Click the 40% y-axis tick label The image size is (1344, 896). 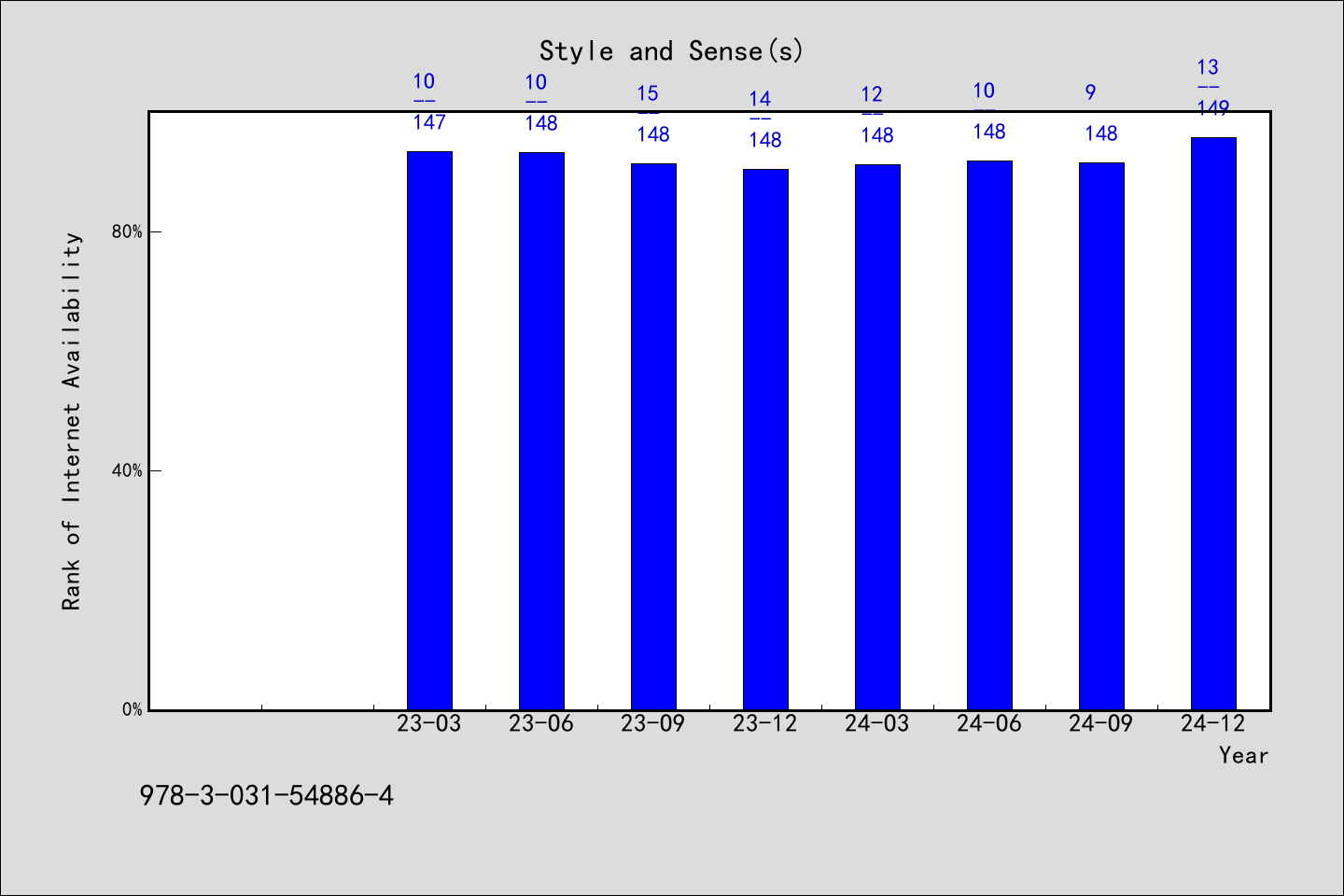click(127, 470)
